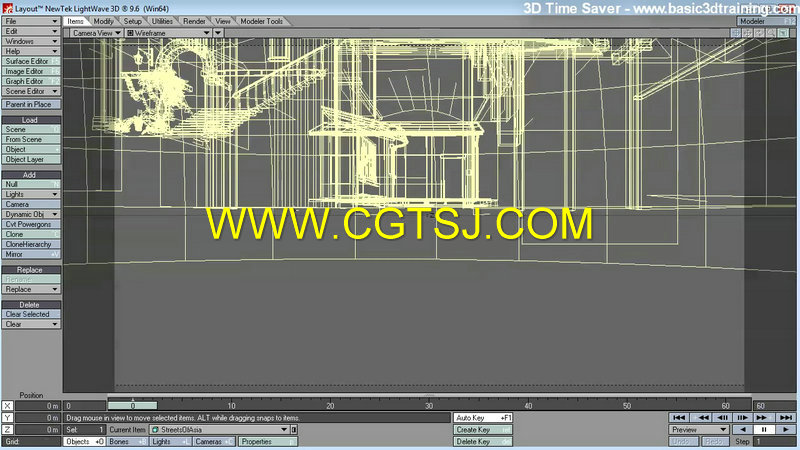Open the Wireframe display mode dropdown
The height and width of the screenshot is (450, 800).
point(168,33)
